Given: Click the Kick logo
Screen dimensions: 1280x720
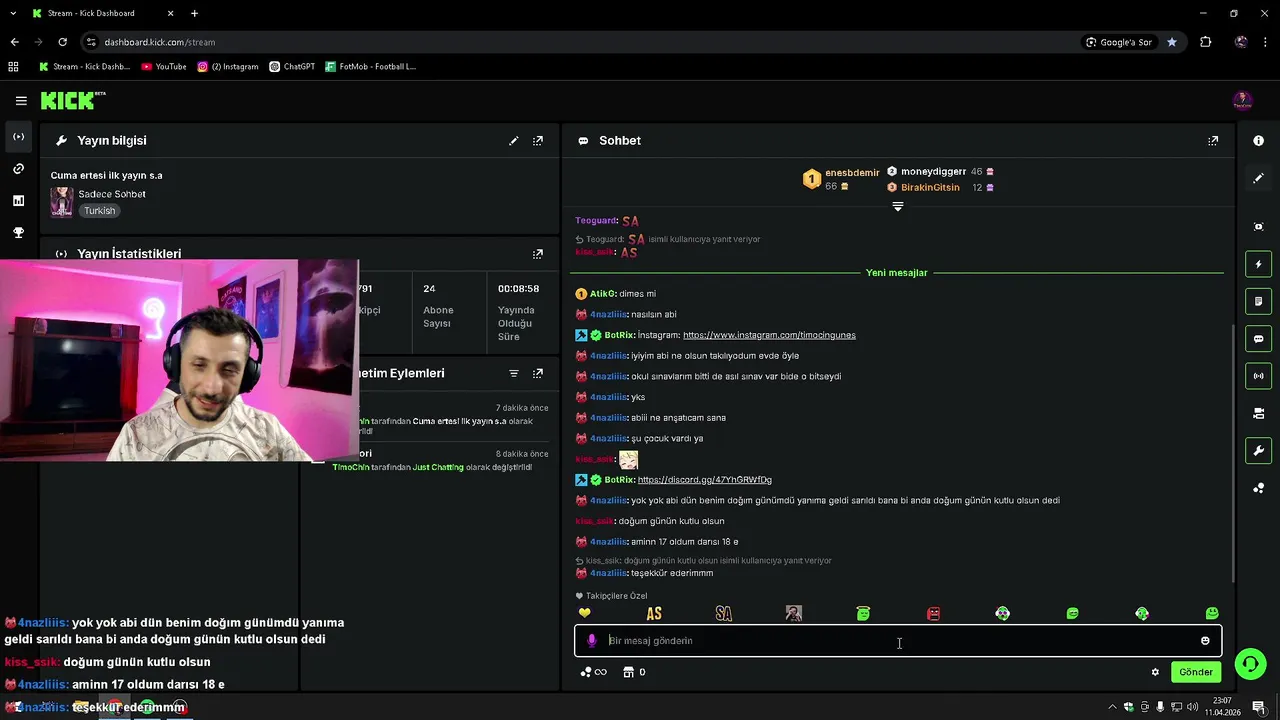Looking at the screenshot, I should [72, 100].
